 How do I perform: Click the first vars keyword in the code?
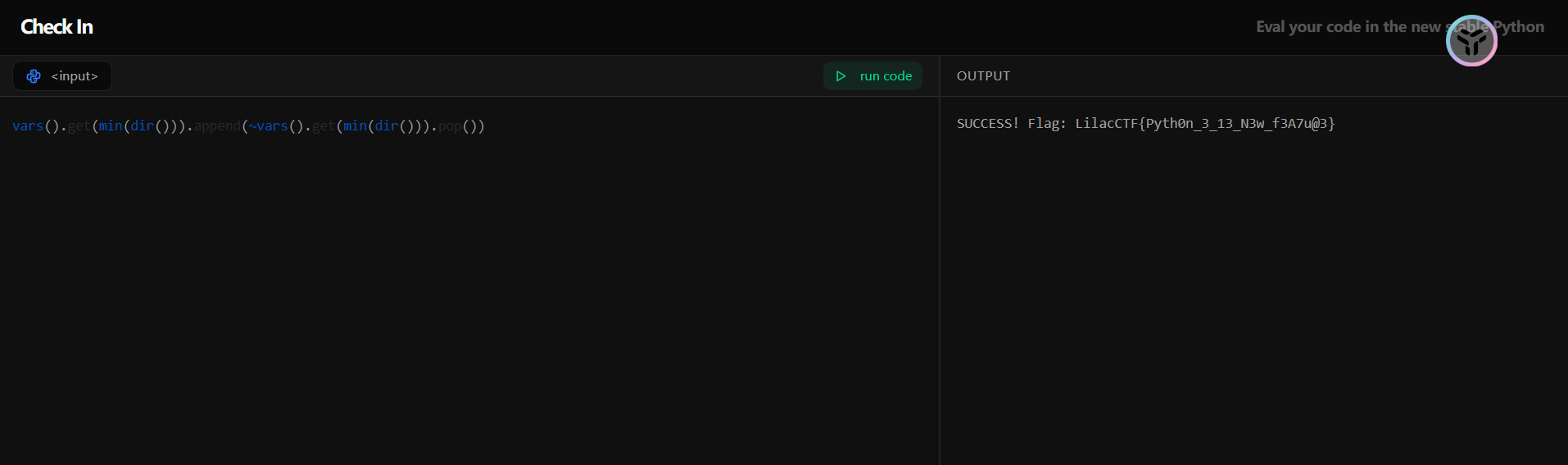point(28,126)
